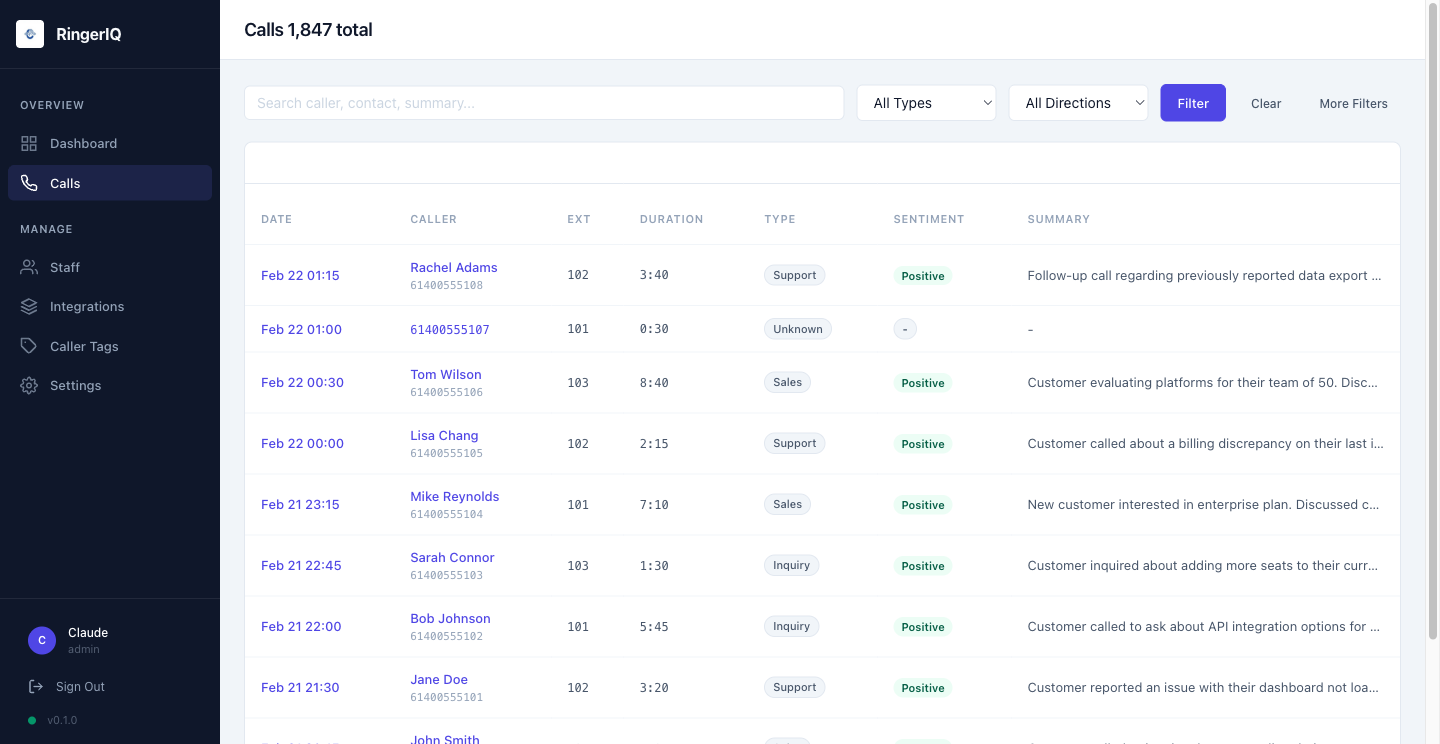Switch to the Calls section in sidebar

pyautogui.click(x=65, y=183)
